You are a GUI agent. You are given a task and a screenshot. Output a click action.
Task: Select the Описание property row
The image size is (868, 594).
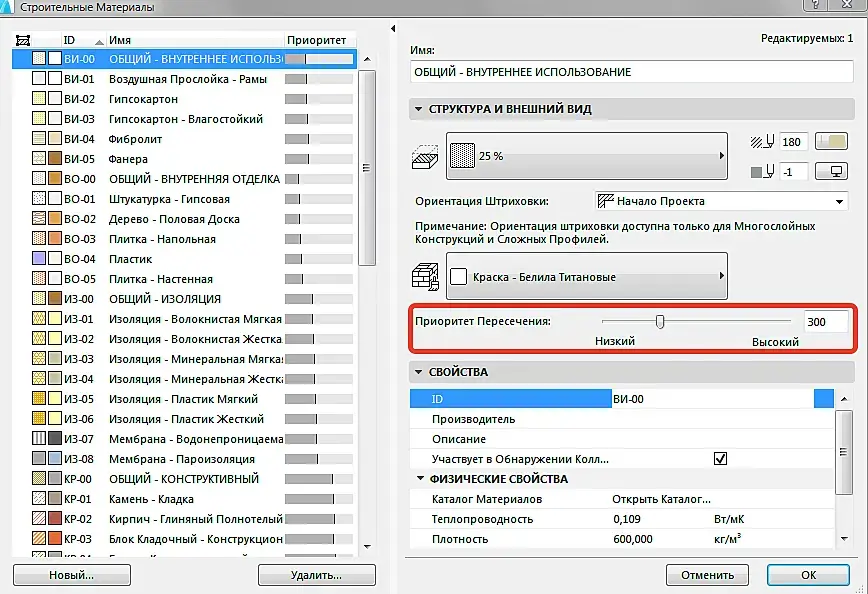(622, 439)
